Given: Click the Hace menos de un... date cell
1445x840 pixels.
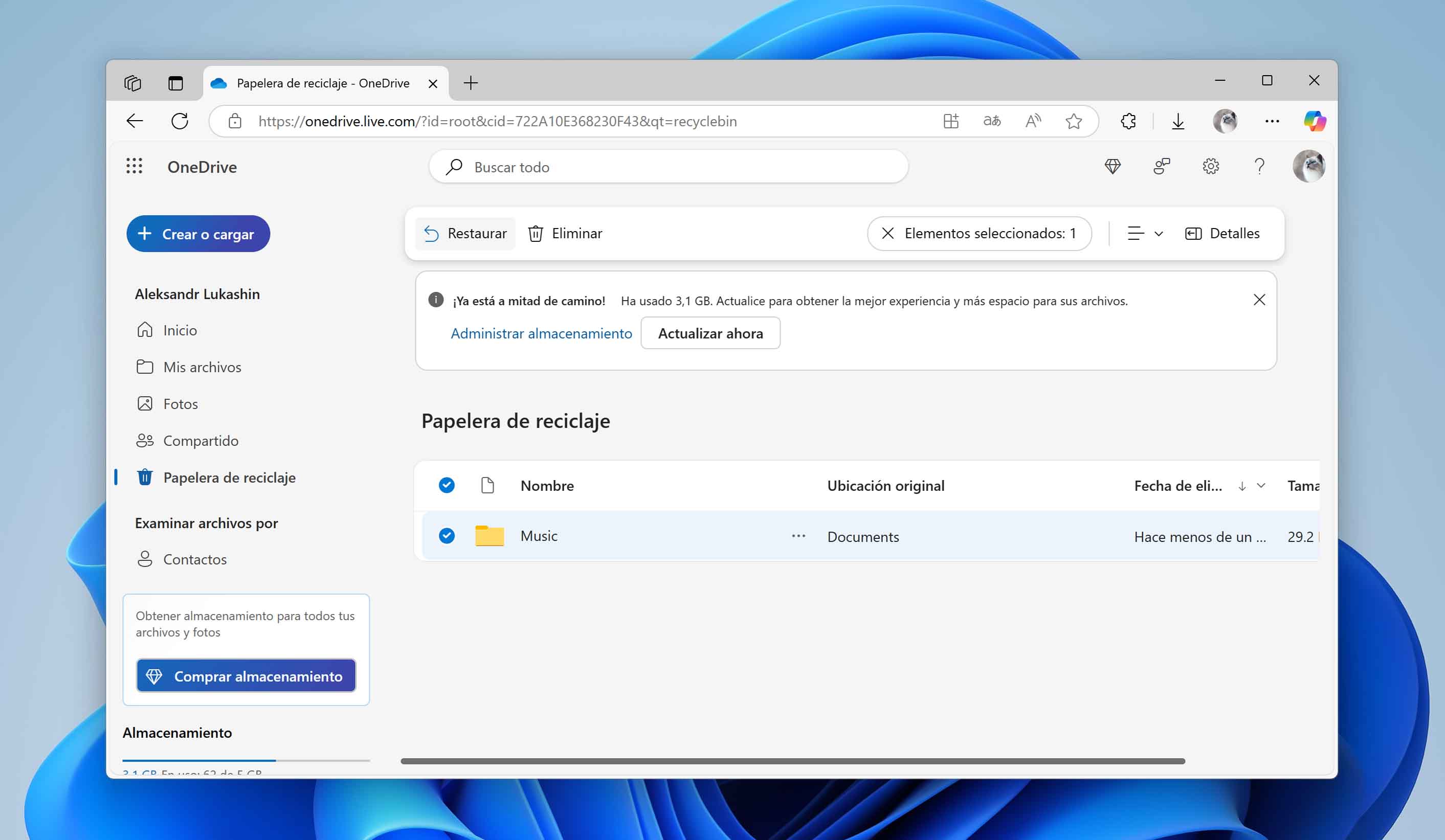Looking at the screenshot, I should (1199, 537).
